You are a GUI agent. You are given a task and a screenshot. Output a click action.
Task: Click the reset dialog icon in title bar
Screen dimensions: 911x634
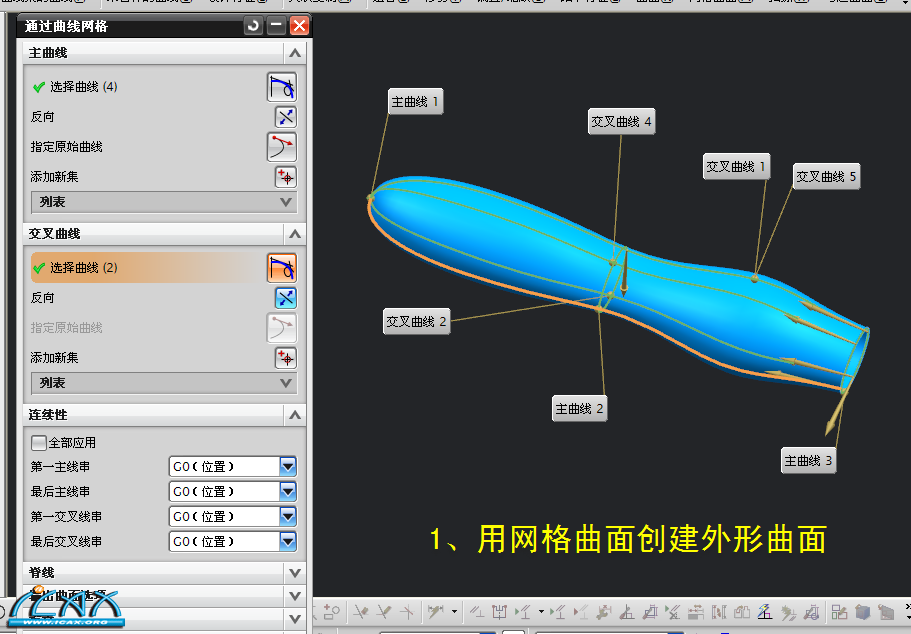point(254,26)
